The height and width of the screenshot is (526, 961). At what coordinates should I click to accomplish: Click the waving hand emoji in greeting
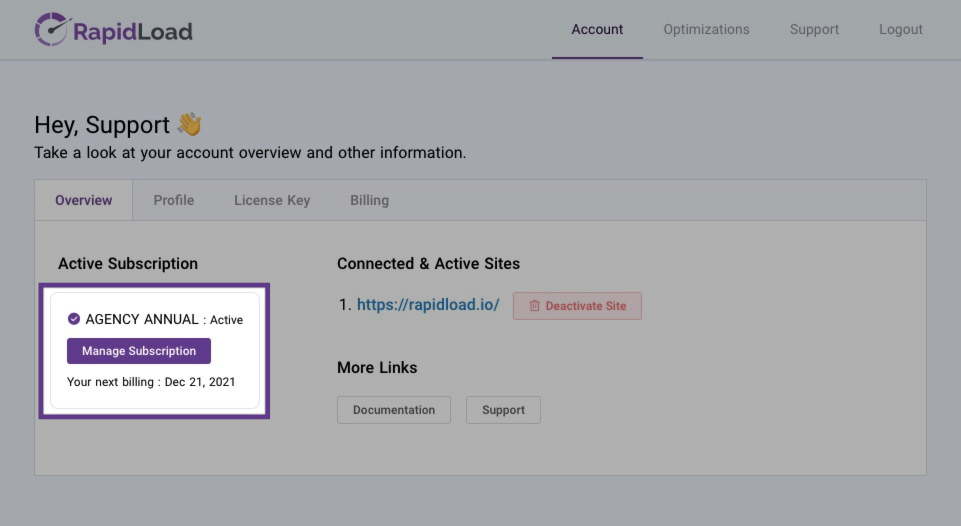coord(189,125)
